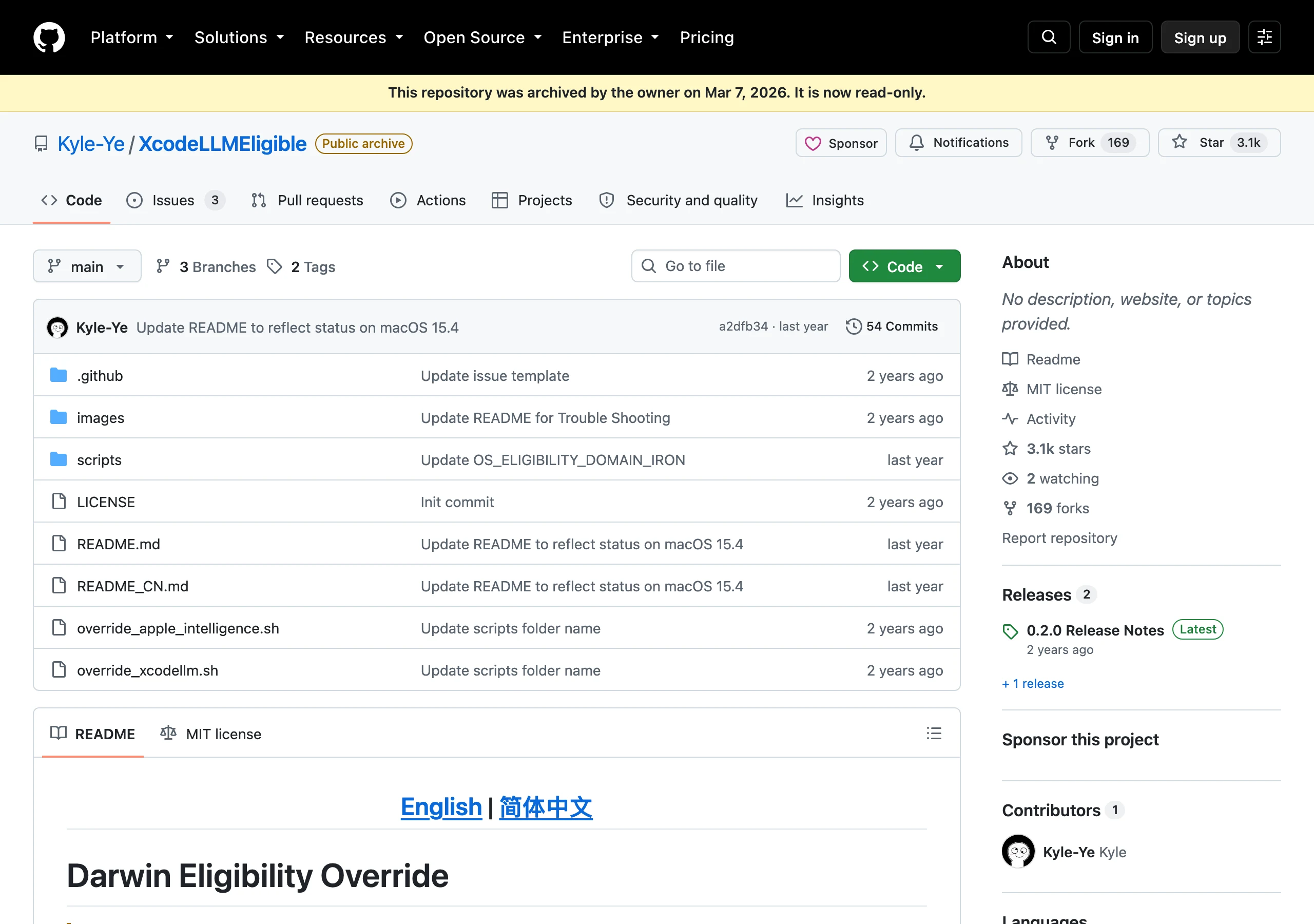Open the Pull requests tab

point(307,200)
